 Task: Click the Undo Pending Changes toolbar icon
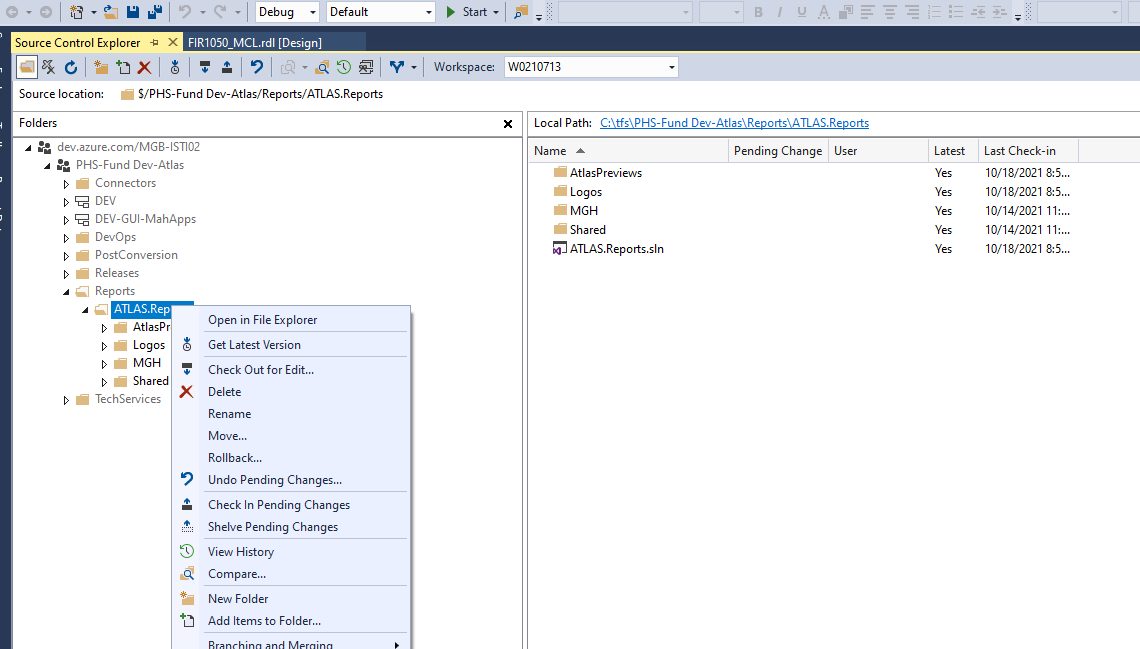click(257, 67)
